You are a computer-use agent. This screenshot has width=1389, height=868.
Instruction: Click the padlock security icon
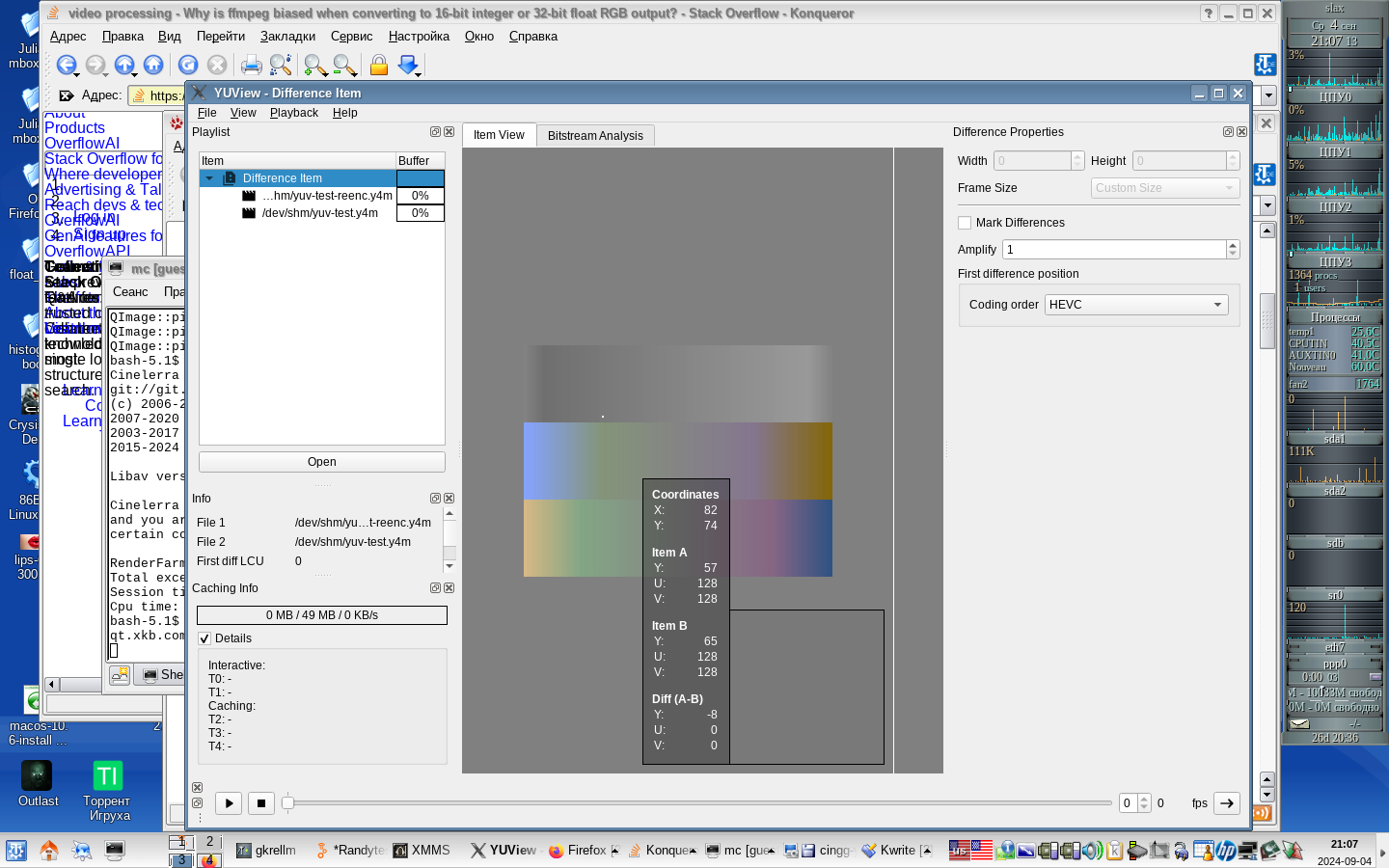coord(379,65)
